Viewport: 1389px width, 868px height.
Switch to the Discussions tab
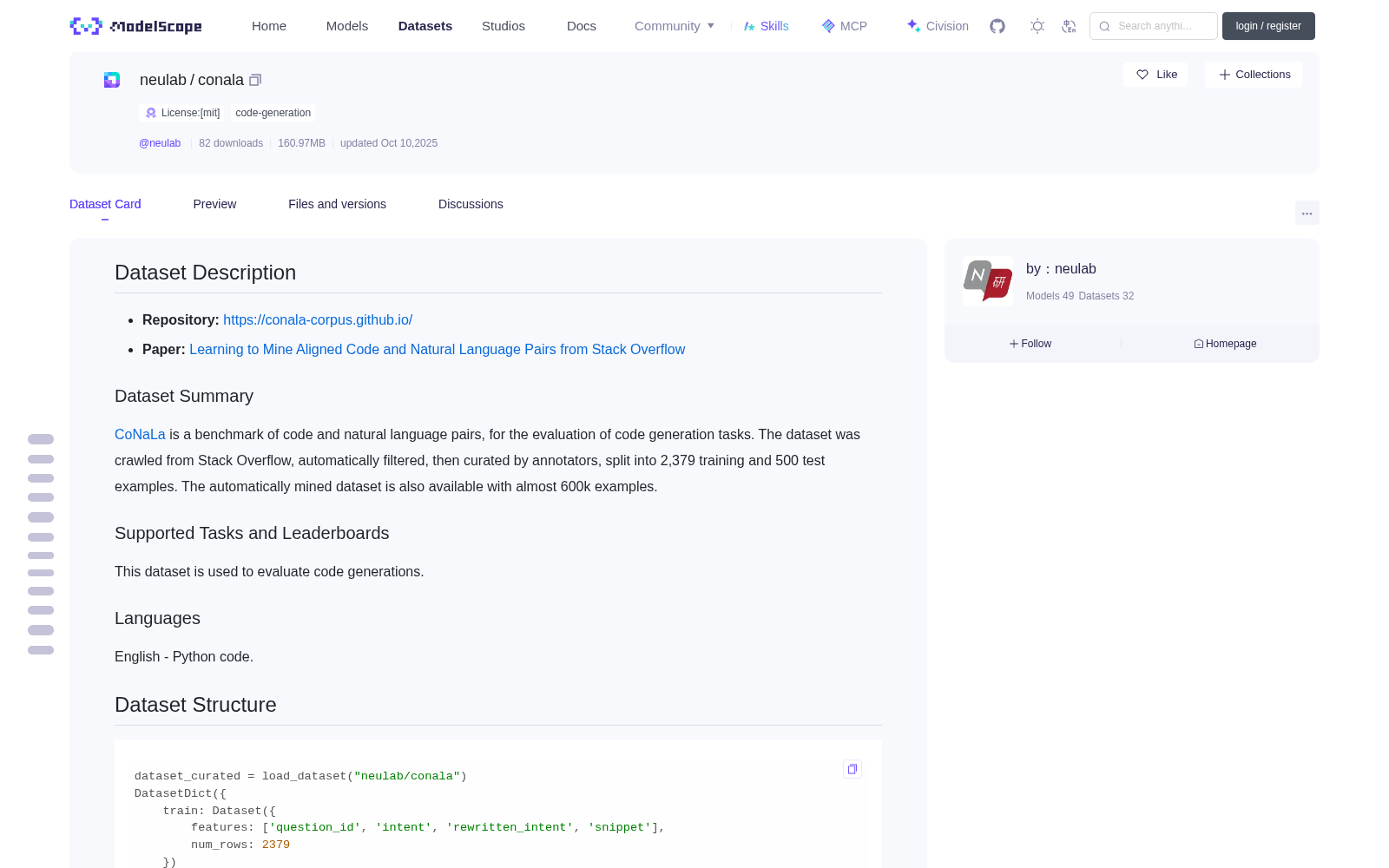pos(471,204)
